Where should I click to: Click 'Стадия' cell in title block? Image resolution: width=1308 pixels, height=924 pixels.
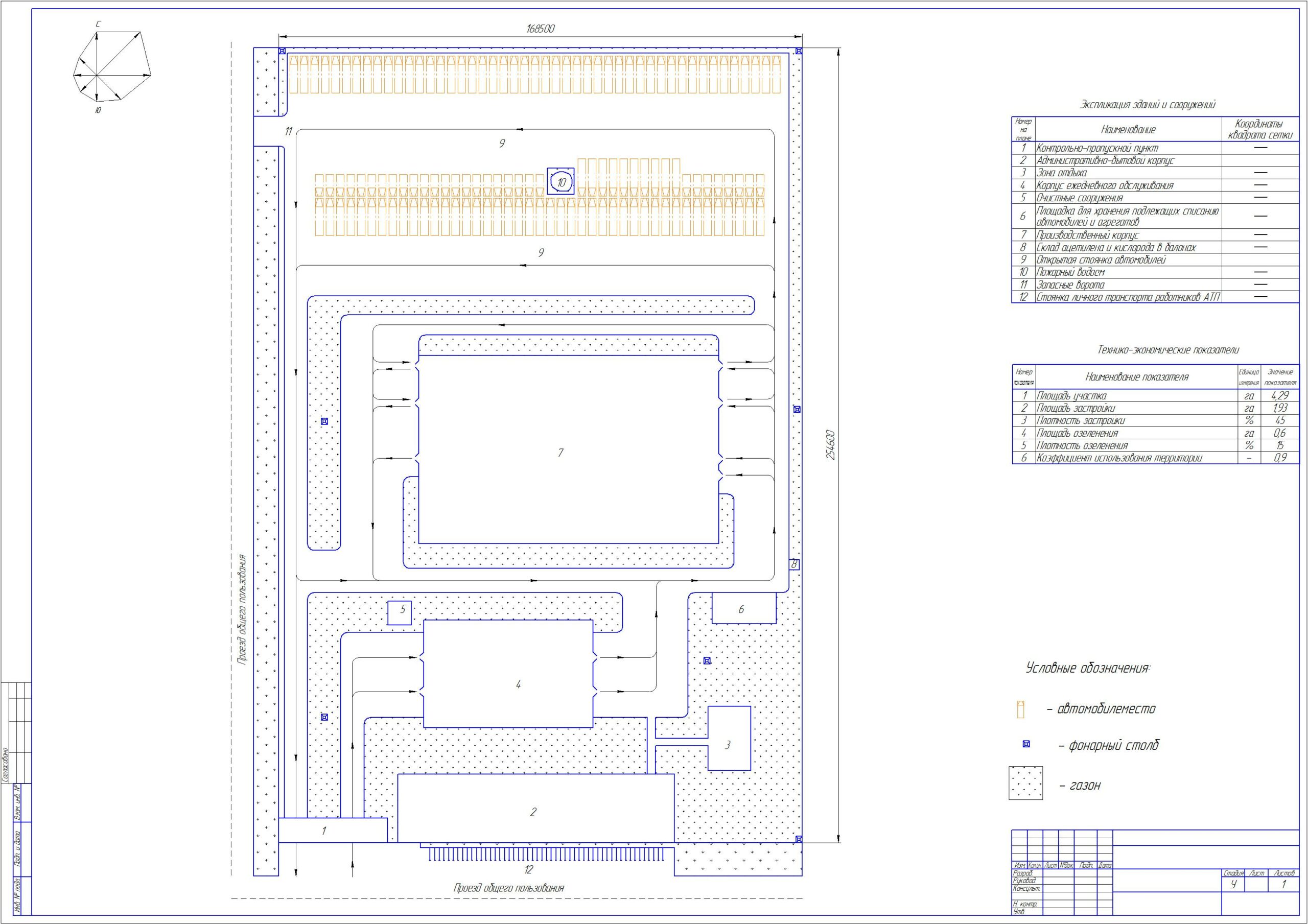pos(1234,873)
